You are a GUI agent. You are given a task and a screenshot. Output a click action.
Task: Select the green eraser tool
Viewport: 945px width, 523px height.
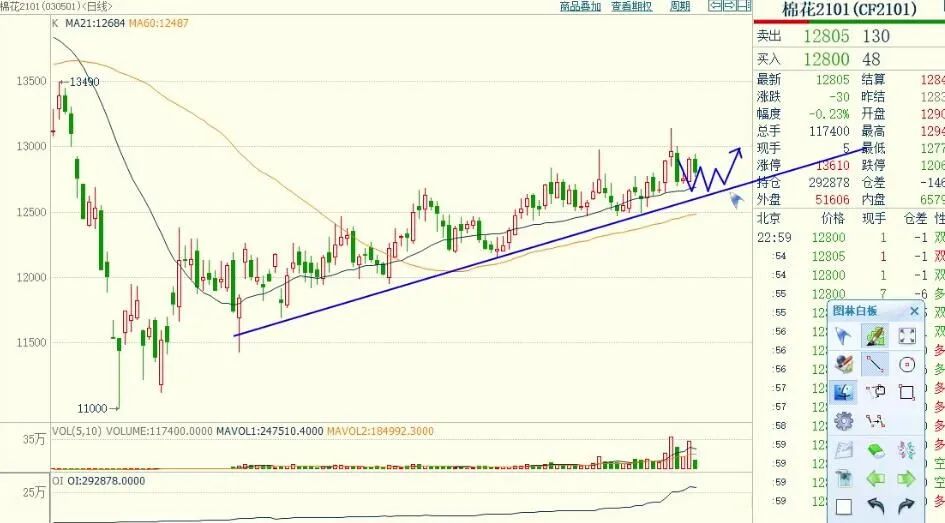874,450
